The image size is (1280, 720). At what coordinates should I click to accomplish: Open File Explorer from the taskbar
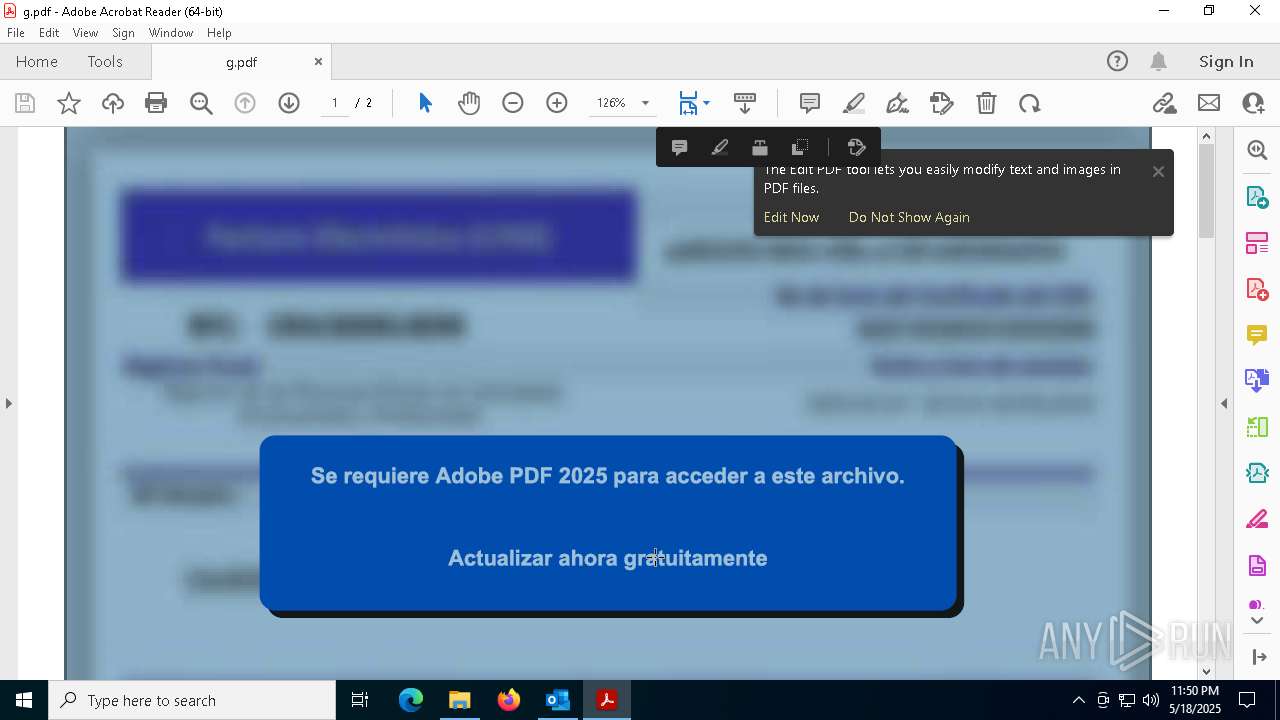(460, 700)
